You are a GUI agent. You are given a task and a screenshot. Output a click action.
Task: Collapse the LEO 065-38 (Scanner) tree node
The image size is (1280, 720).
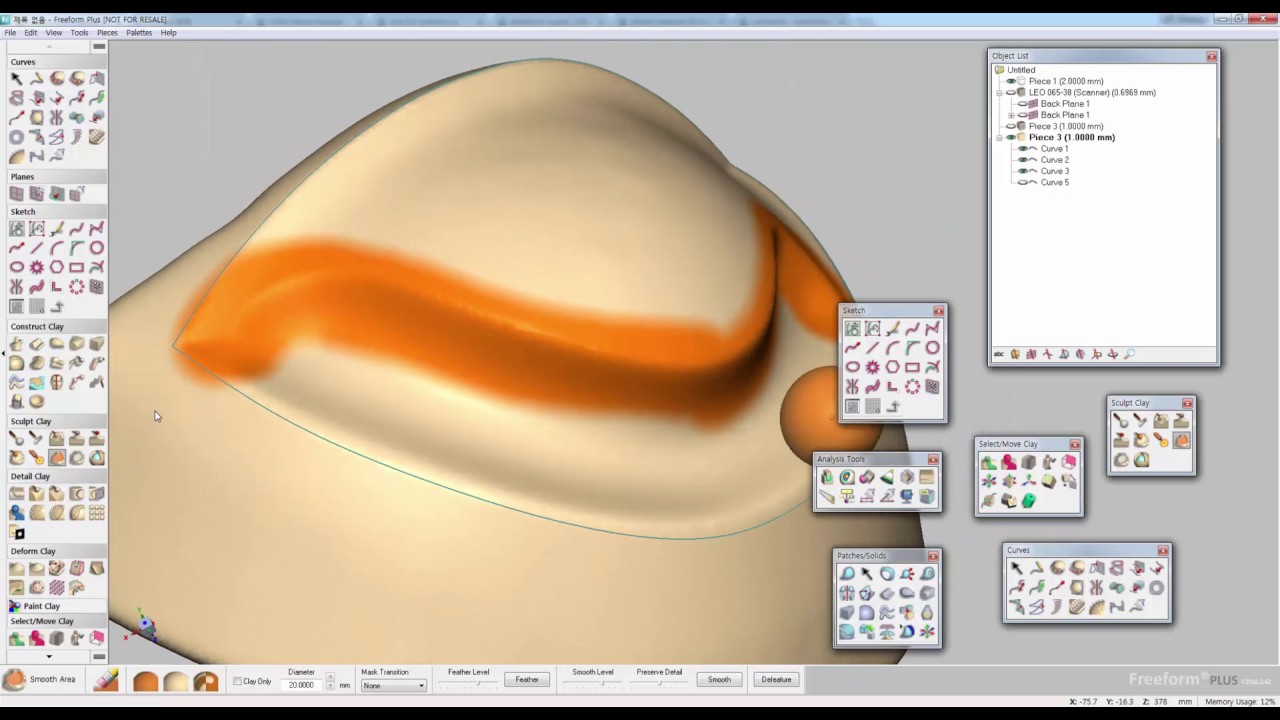[999, 93]
